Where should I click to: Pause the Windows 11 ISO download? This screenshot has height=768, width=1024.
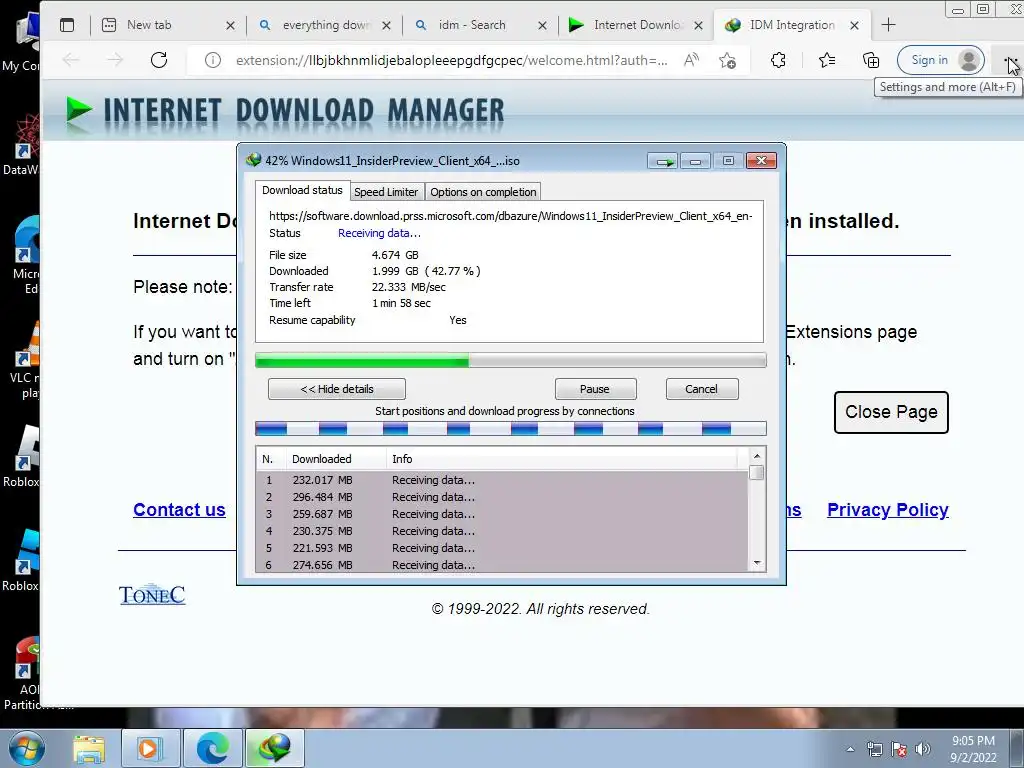coord(595,389)
